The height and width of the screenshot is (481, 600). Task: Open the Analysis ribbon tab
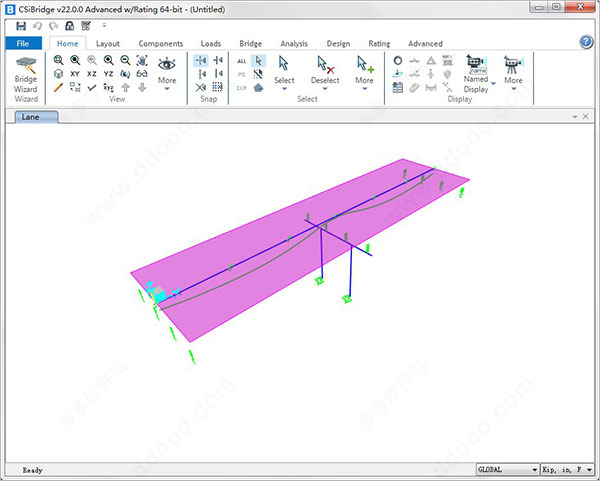tap(294, 44)
